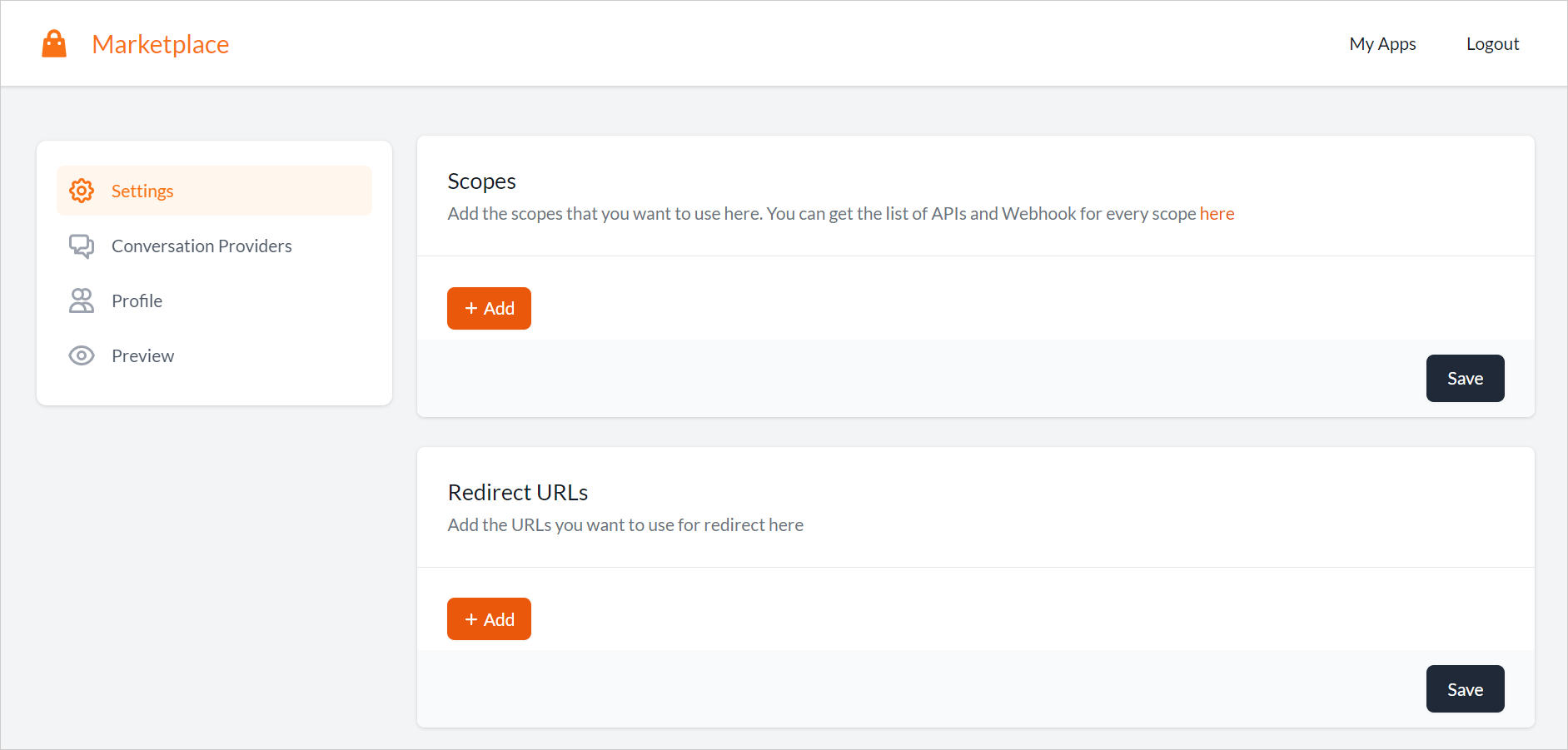Image resolution: width=1568 pixels, height=750 pixels.
Task: Open the 'here' link for API scopes list
Action: coord(1217,213)
